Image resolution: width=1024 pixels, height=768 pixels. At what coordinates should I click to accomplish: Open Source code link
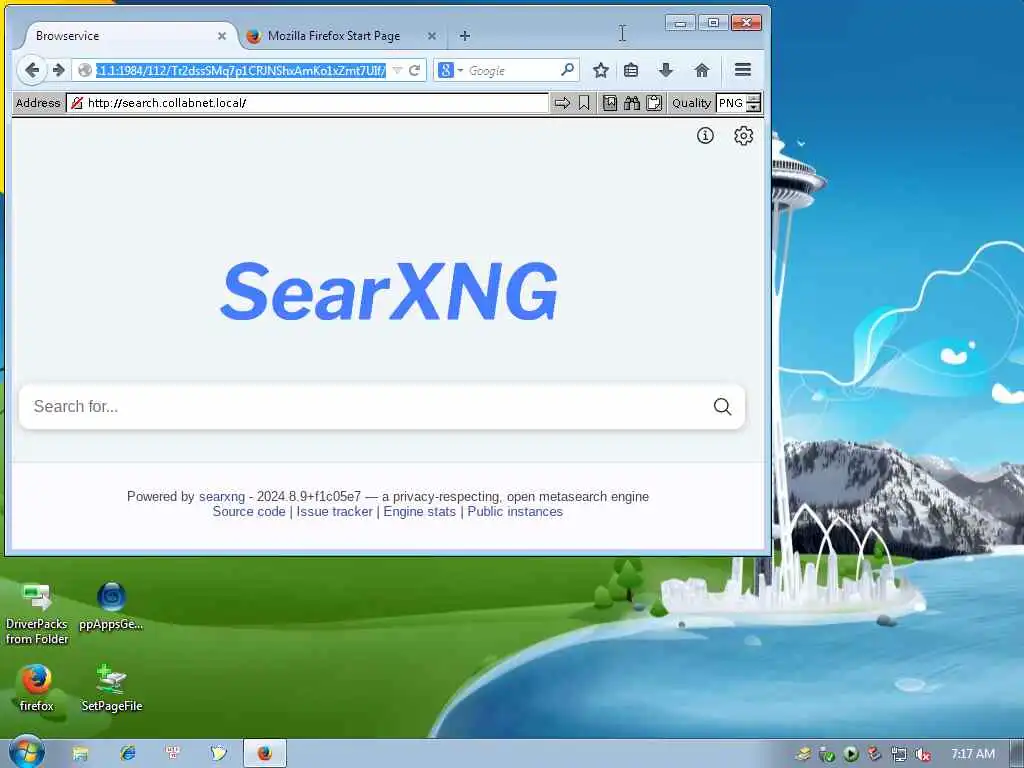tap(249, 512)
